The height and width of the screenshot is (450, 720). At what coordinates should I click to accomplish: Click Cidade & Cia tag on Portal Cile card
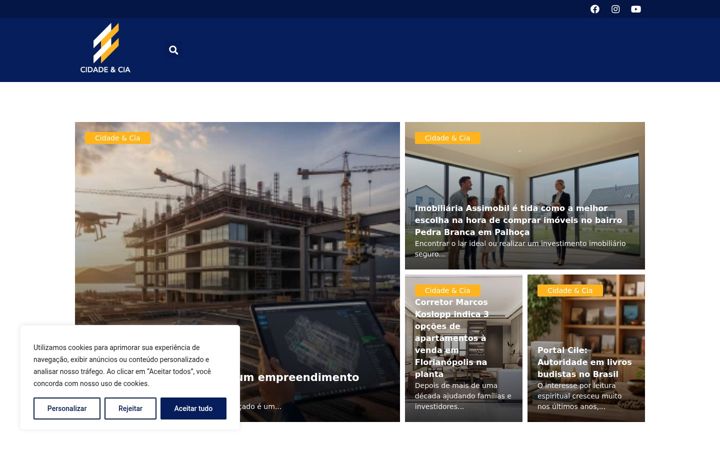click(x=570, y=291)
